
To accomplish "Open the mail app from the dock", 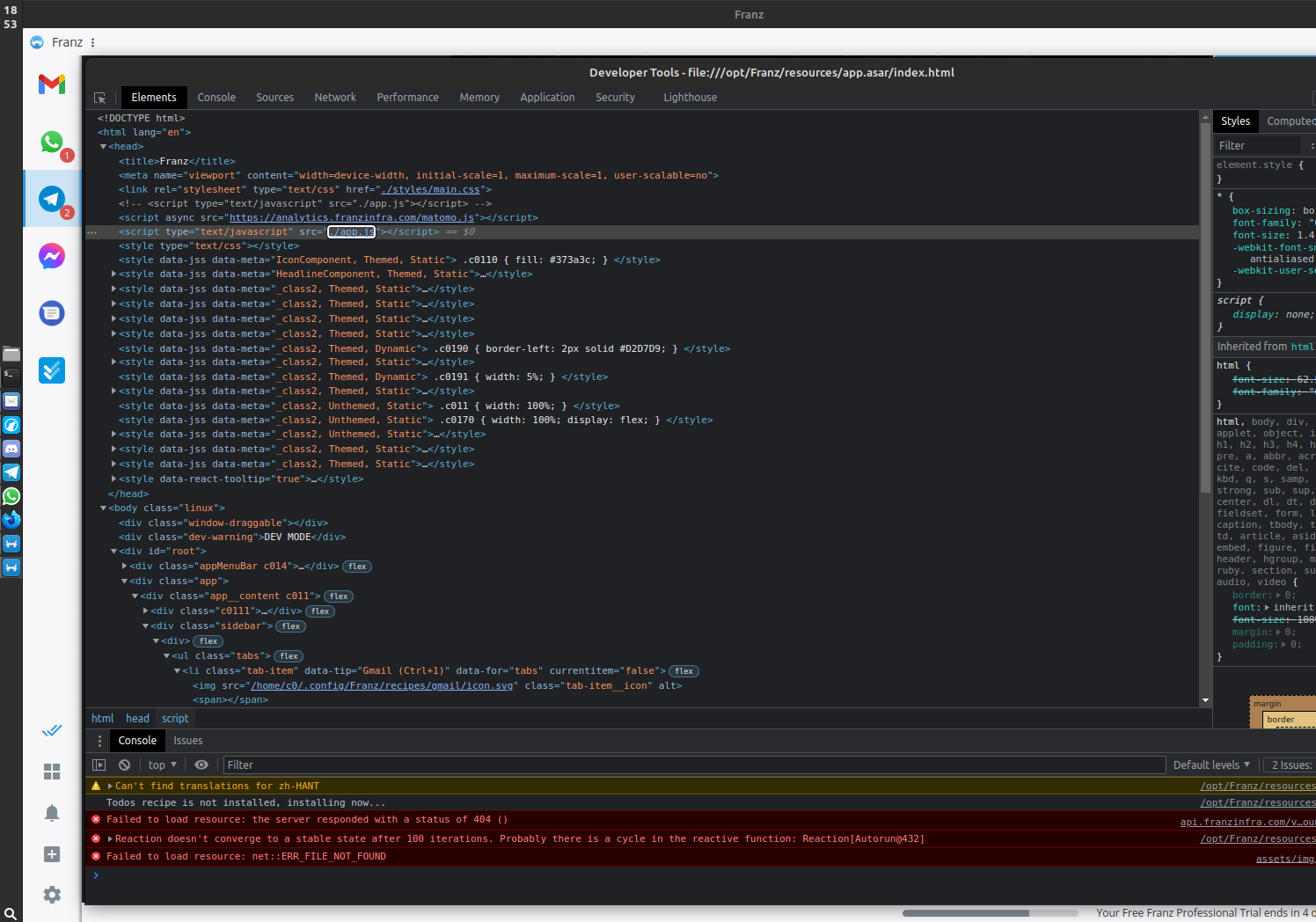I will (x=11, y=401).
